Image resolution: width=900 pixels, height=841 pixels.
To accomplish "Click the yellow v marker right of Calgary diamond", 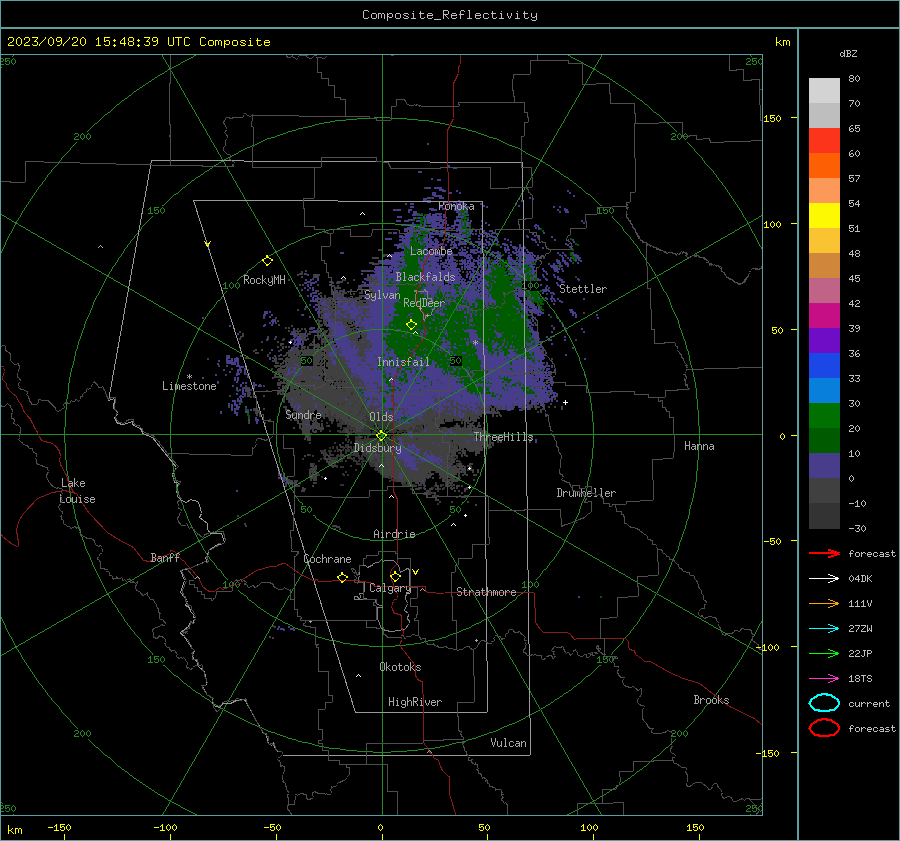I will tap(416, 572).
